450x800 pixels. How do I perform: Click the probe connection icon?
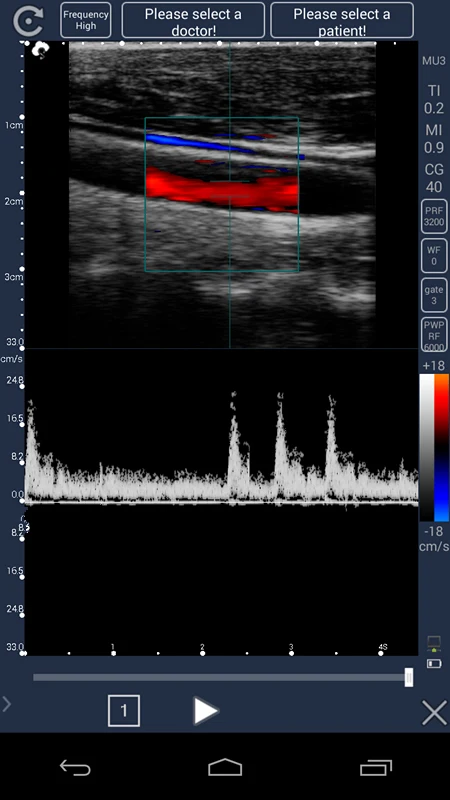(434, 644)
